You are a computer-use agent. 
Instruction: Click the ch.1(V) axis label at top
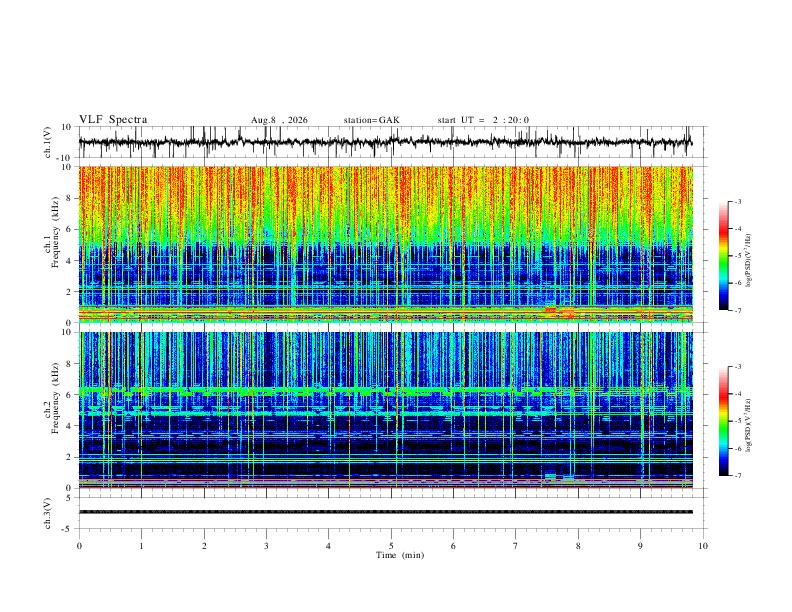[48, 142]
